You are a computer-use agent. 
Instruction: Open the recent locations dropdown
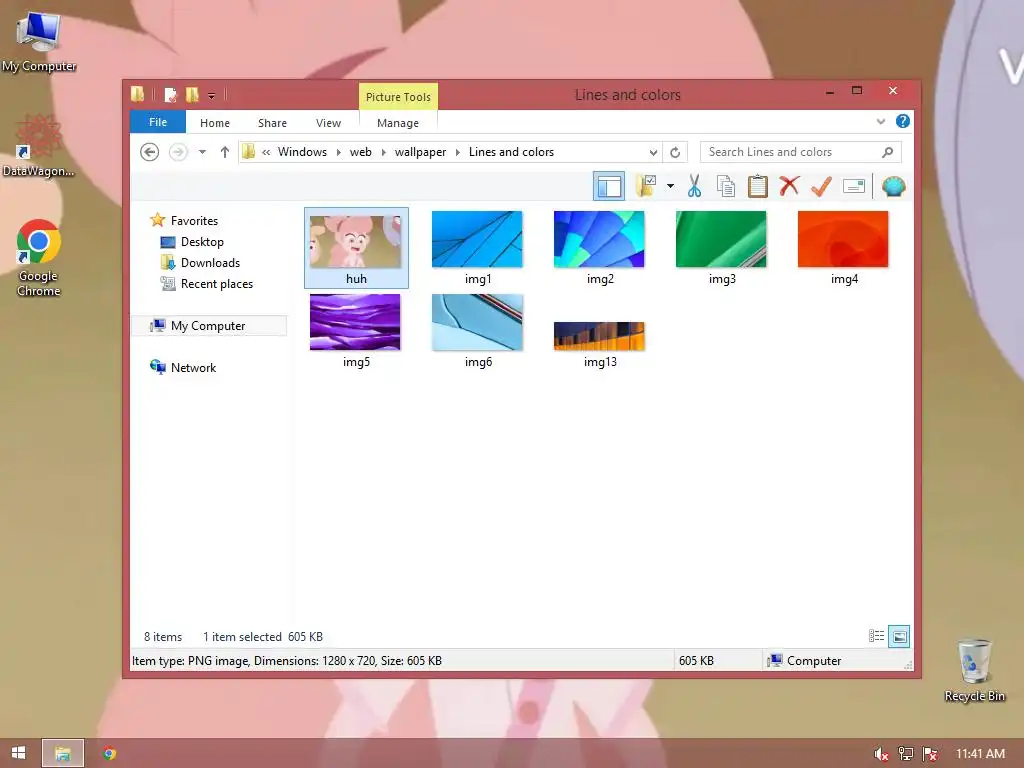[x=202, y=152]
